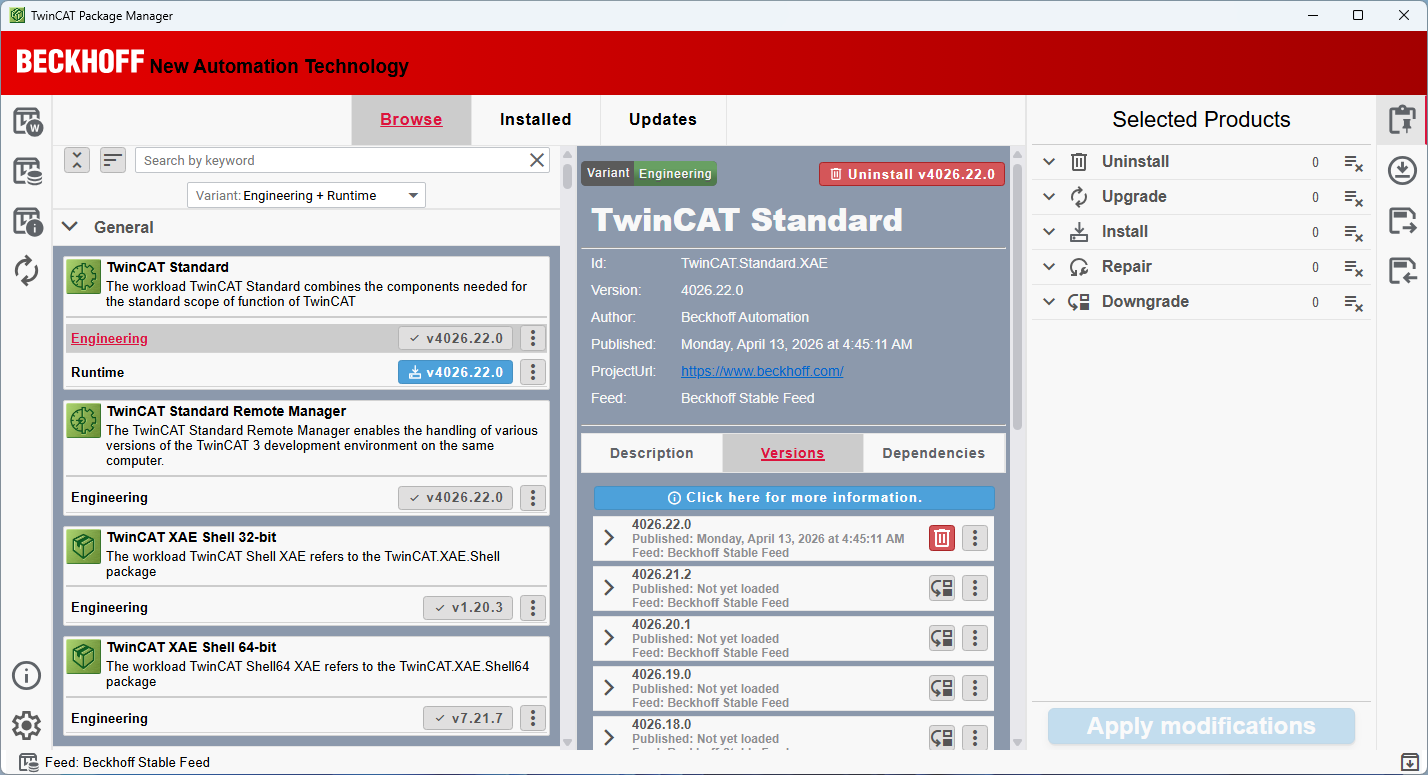Clear the Uninstall list icon
Viewport: 1428px width, 775px height.
pos(1353,162)
